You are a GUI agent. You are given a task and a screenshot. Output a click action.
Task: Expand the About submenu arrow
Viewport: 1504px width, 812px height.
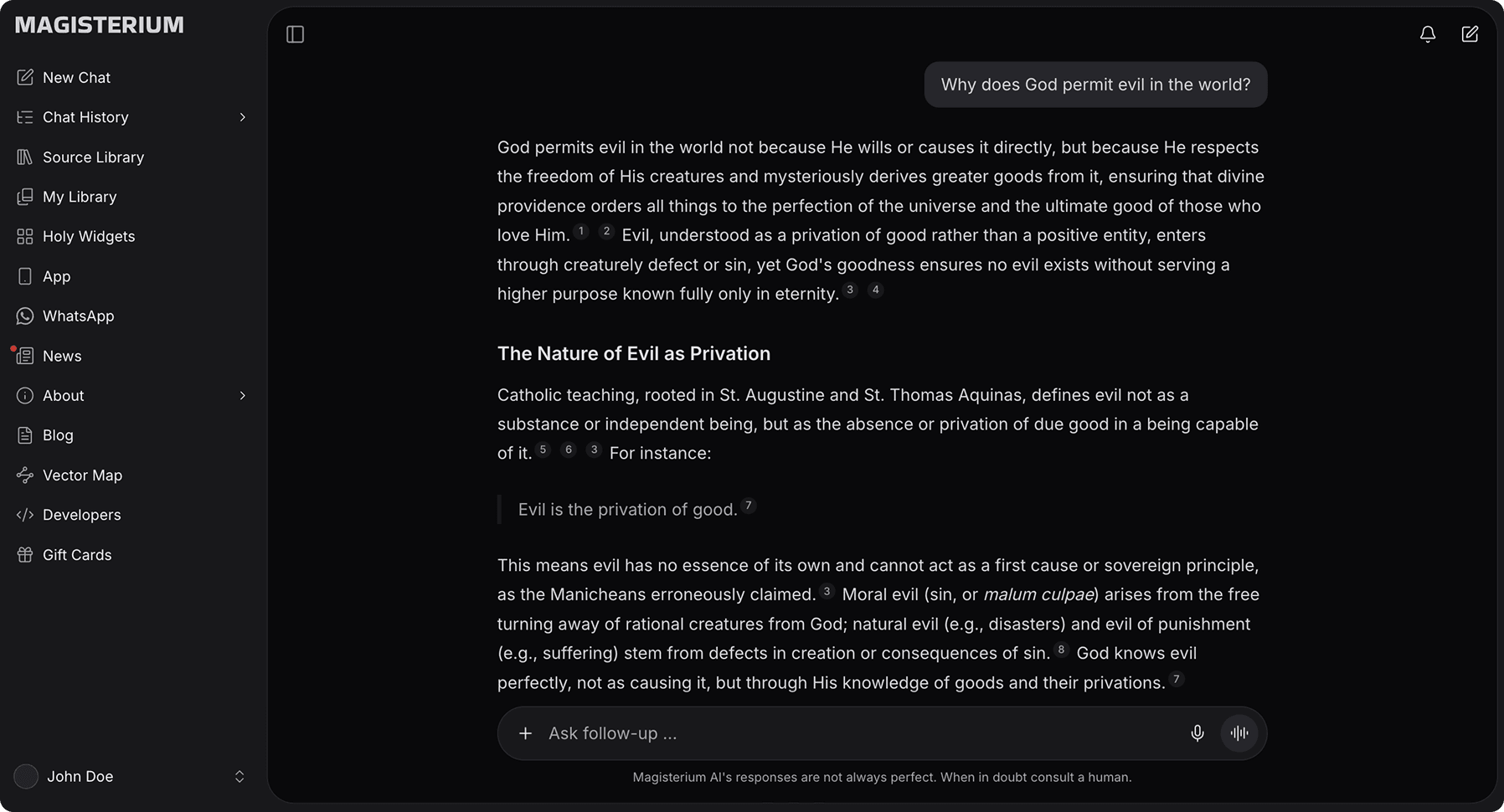pos(243,395)
